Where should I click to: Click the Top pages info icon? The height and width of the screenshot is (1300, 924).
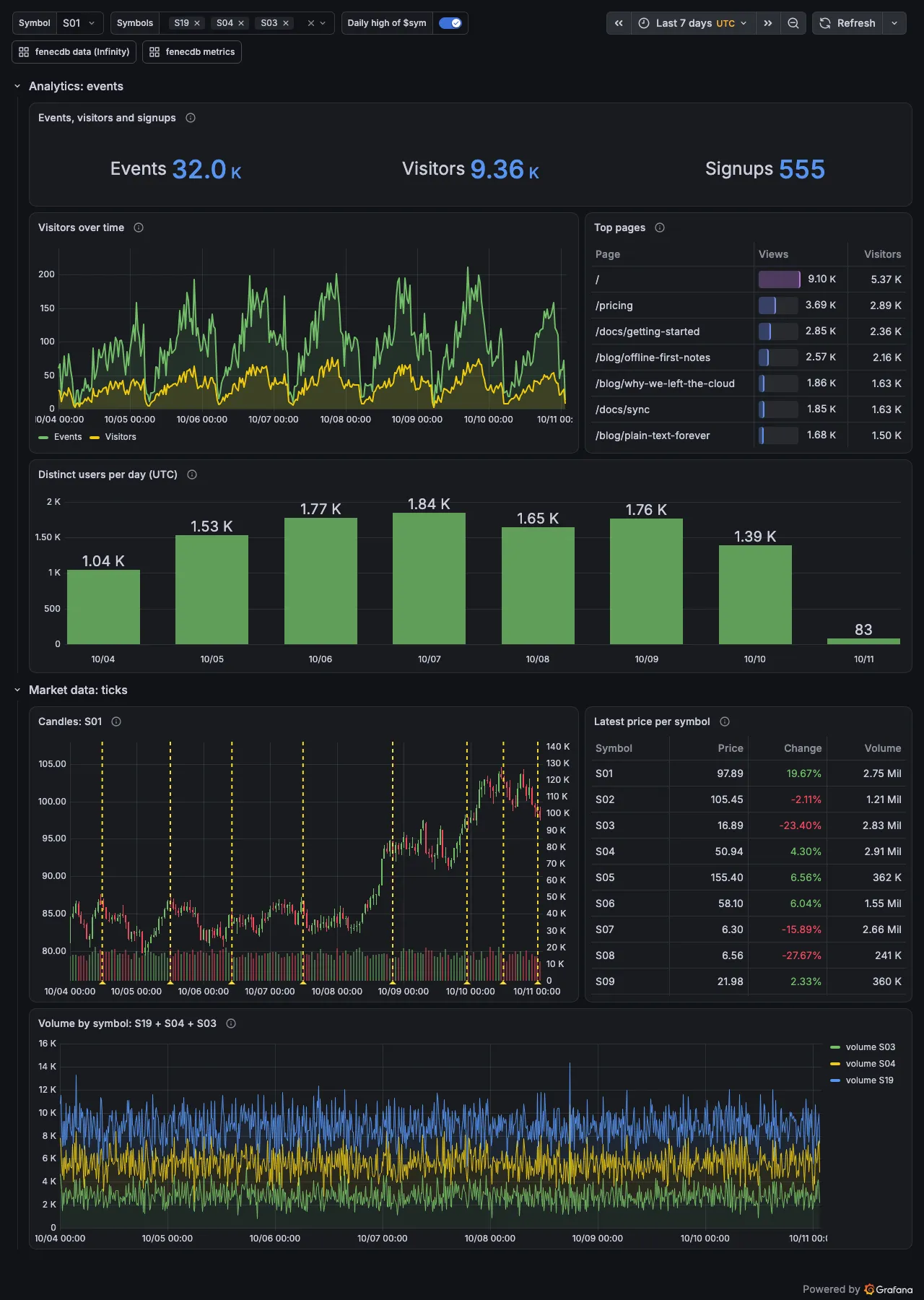(x=660, y=227)
